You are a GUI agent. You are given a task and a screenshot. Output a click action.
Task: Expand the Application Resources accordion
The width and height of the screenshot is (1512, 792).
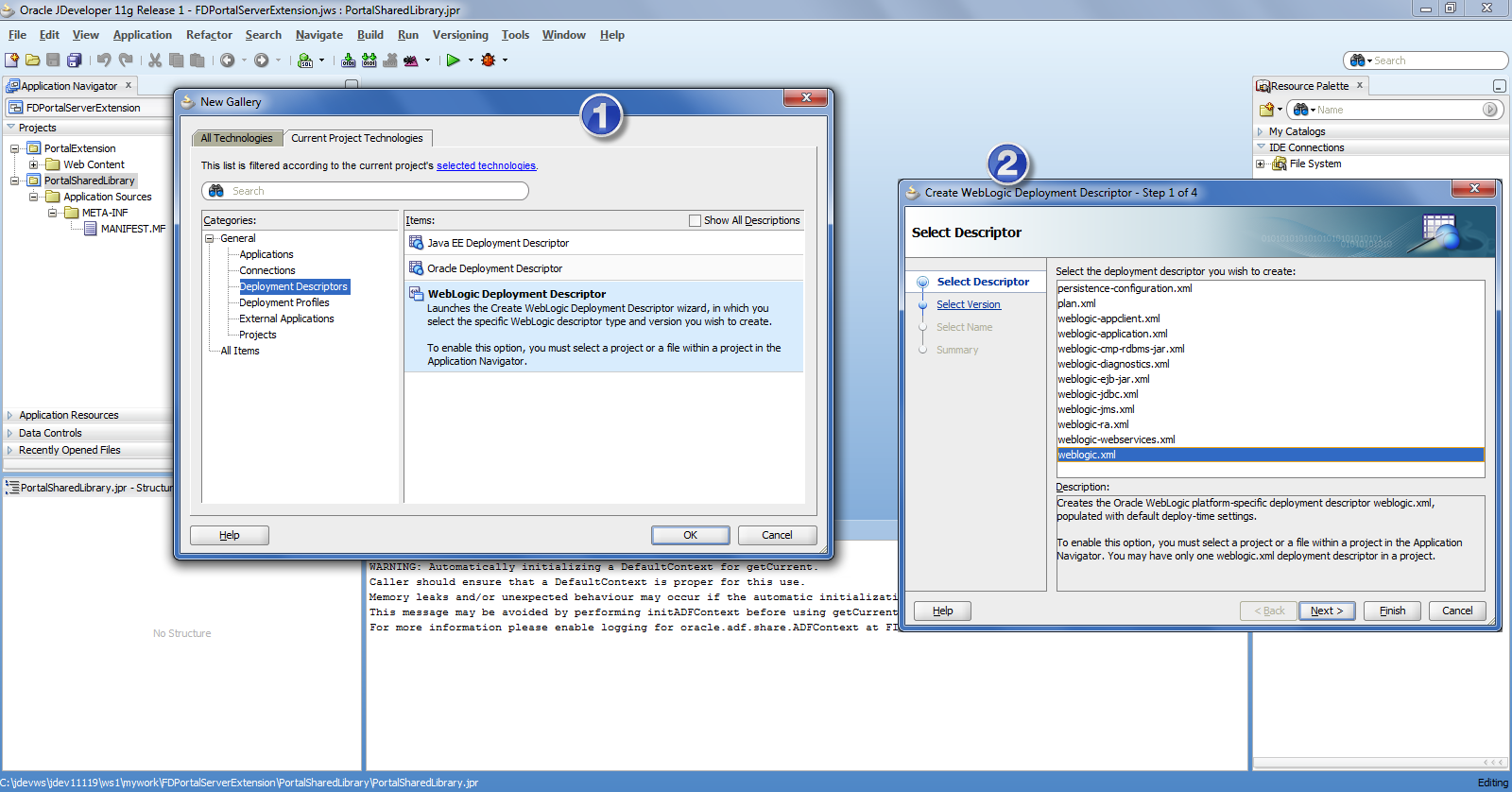[10, 415]
